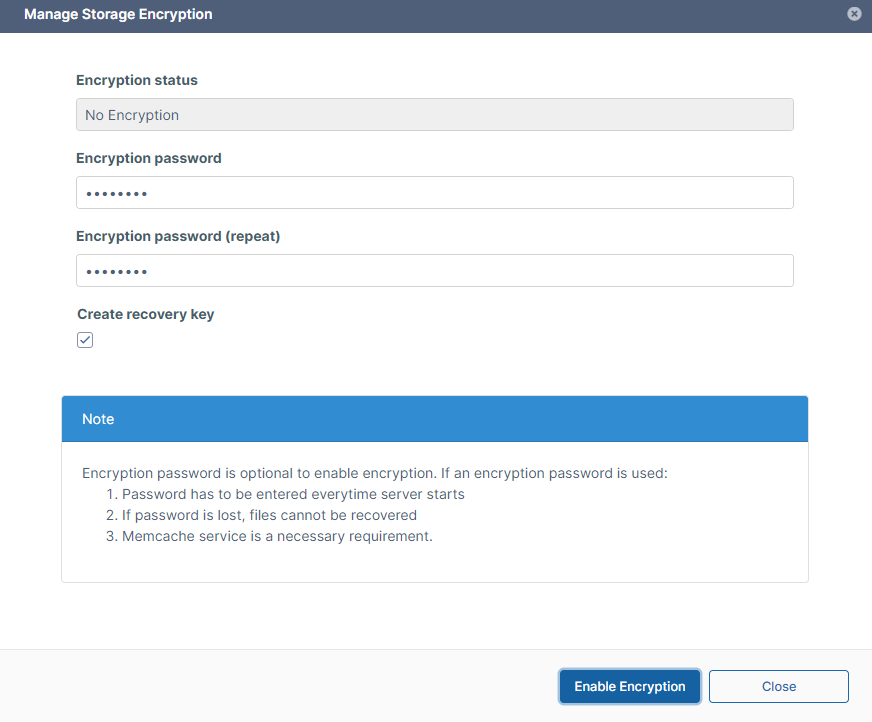This screenshot has height=722, width=872.
Task: Click into the Encryption password (repeat) field
Action: [434, 271]
